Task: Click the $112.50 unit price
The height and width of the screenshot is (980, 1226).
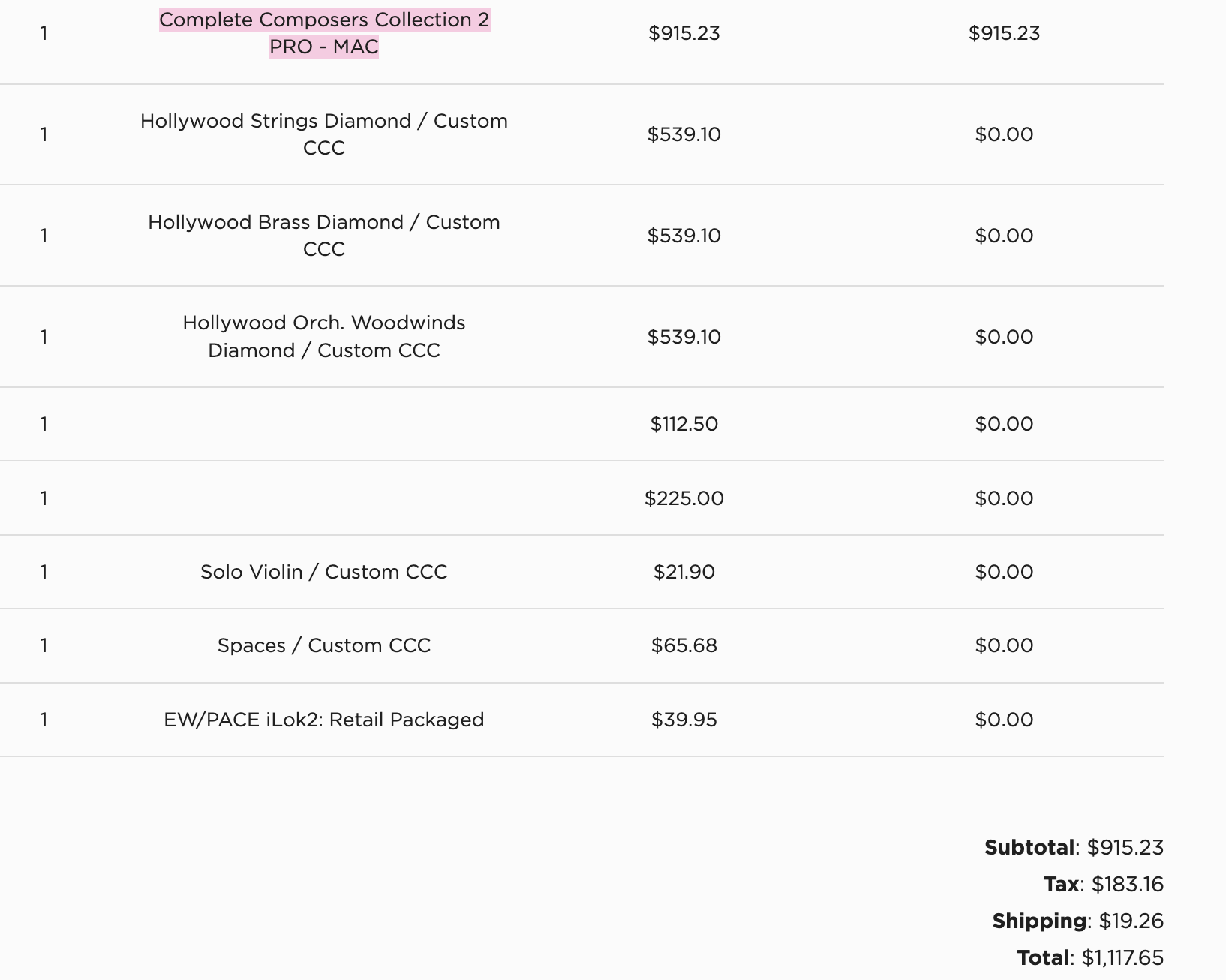Action: coord(684,424)
